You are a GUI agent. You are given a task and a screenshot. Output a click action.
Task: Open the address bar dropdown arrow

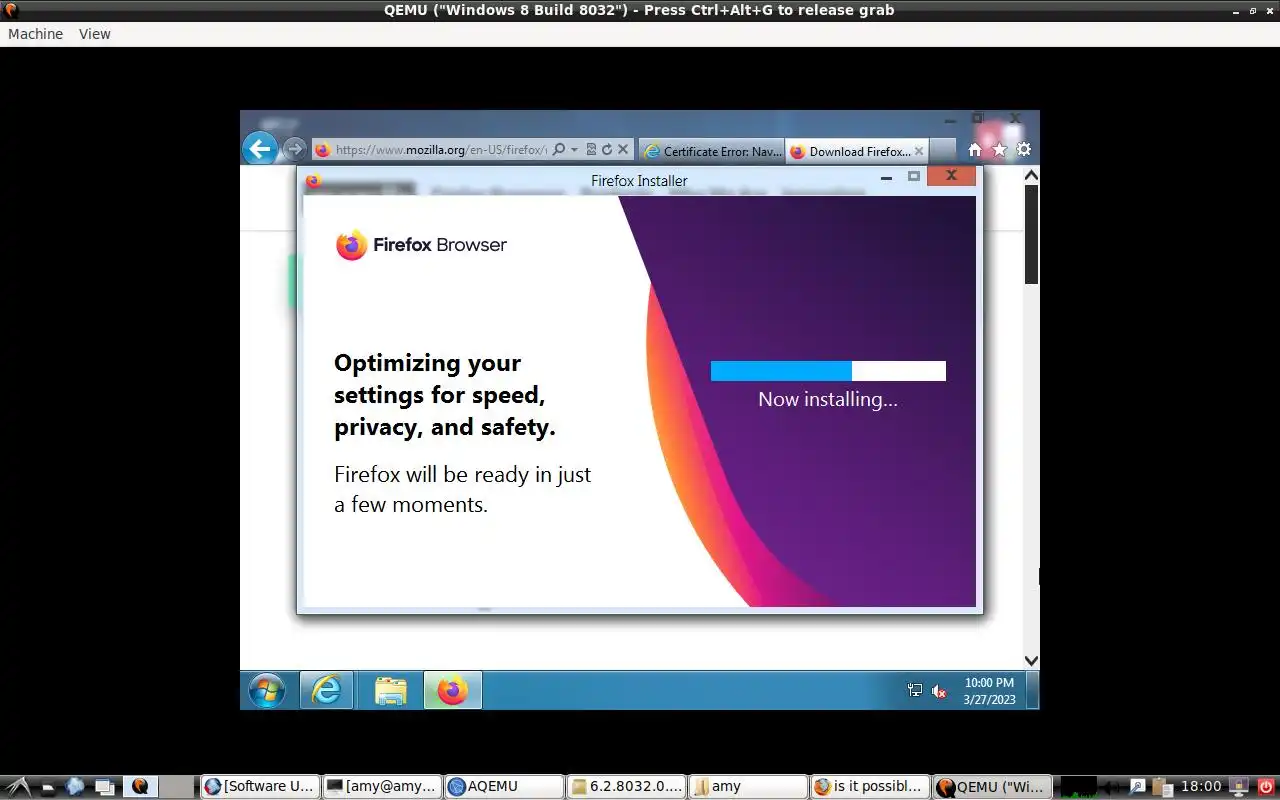[x=574, y=150]
